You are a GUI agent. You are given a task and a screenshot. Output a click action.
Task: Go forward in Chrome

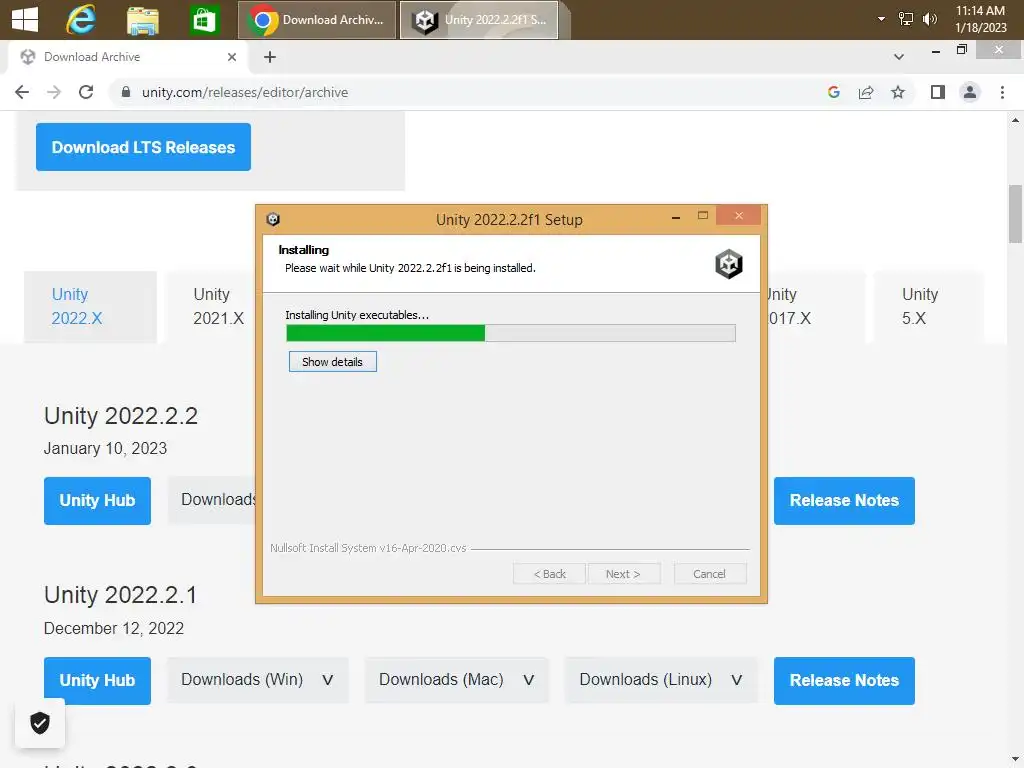54,92
